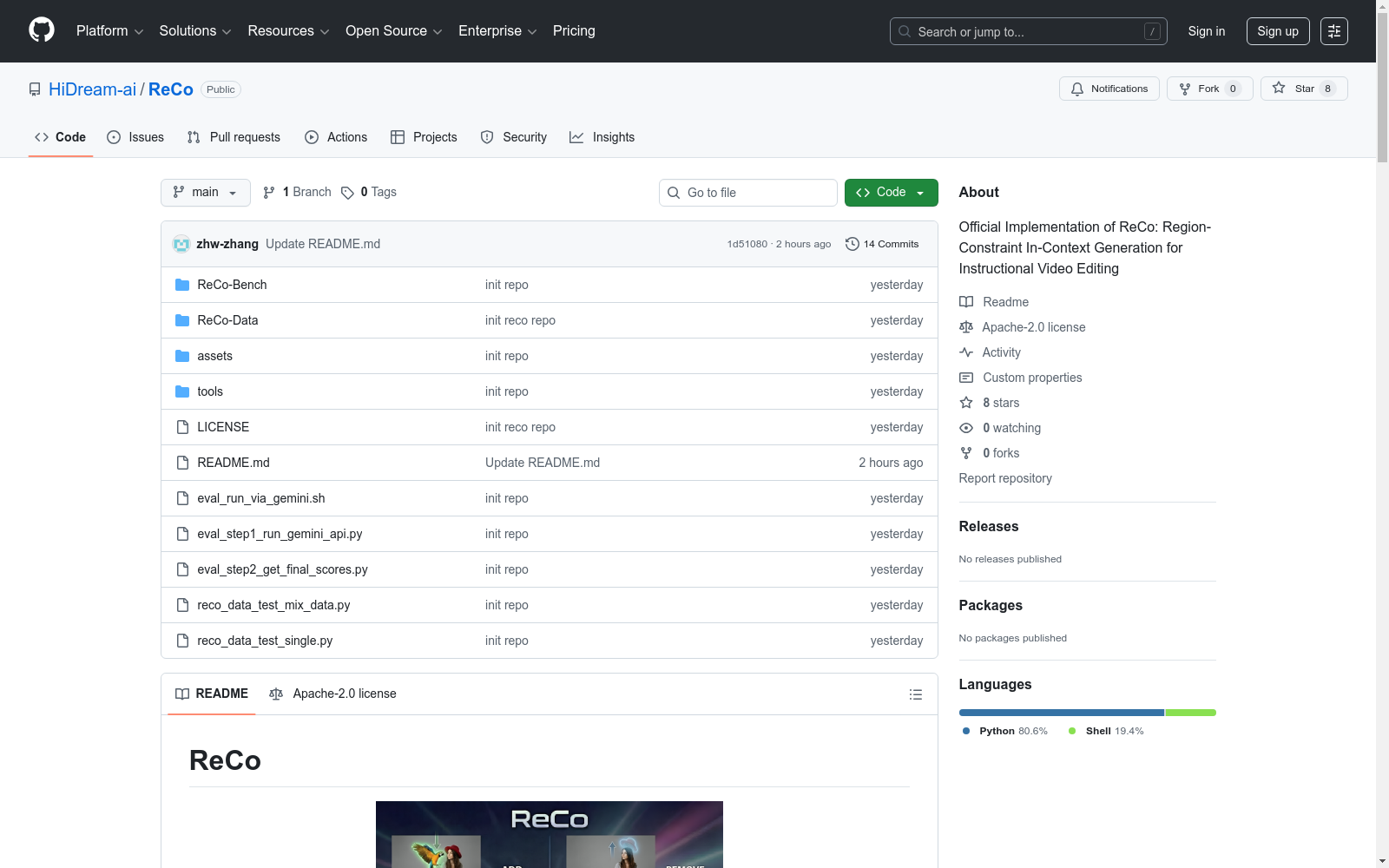Open the HiDream-ai owner link
This screenshot has height=868, width=1389.
pos(92,89)
